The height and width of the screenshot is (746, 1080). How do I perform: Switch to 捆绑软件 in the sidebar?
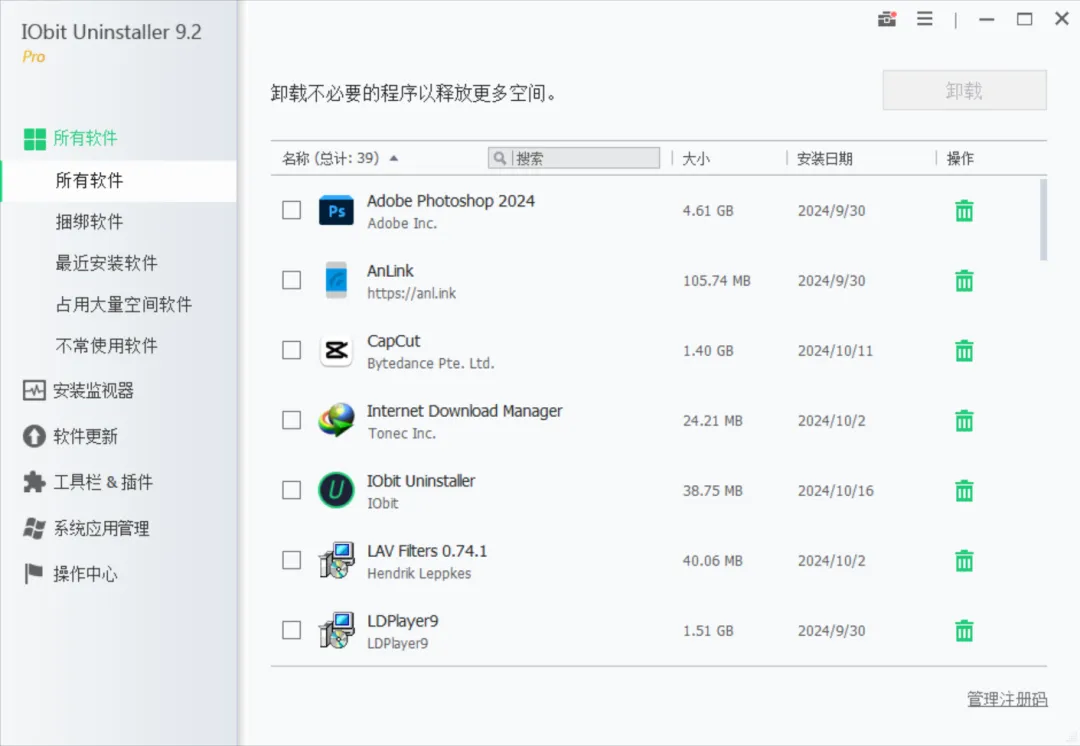click(x=90, y=222)
